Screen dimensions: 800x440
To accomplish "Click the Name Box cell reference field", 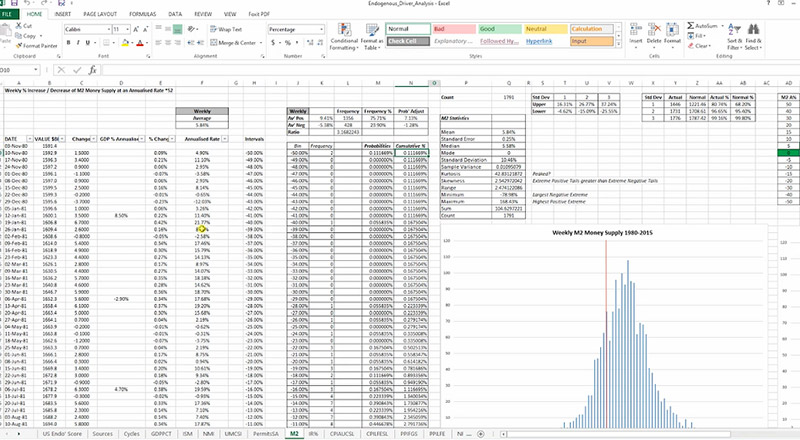I will (17, 70).
